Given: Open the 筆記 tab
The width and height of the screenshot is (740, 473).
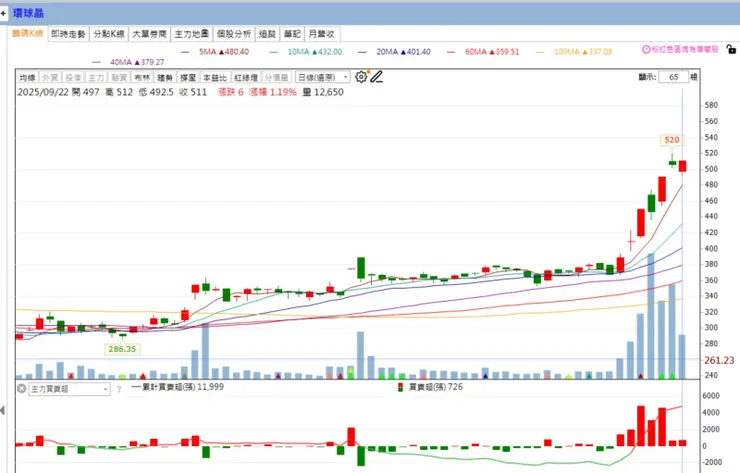Looking at the screenshot, I should 292,34.
